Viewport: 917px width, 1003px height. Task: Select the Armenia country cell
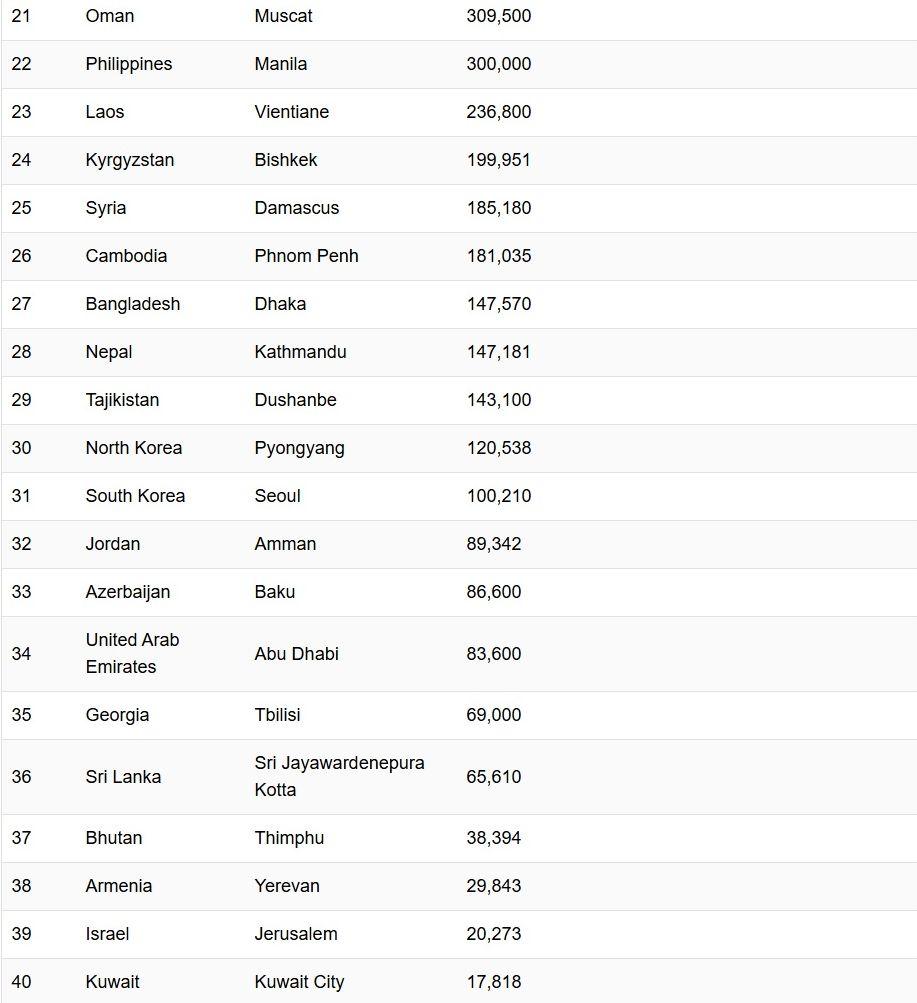pos(119,886)
